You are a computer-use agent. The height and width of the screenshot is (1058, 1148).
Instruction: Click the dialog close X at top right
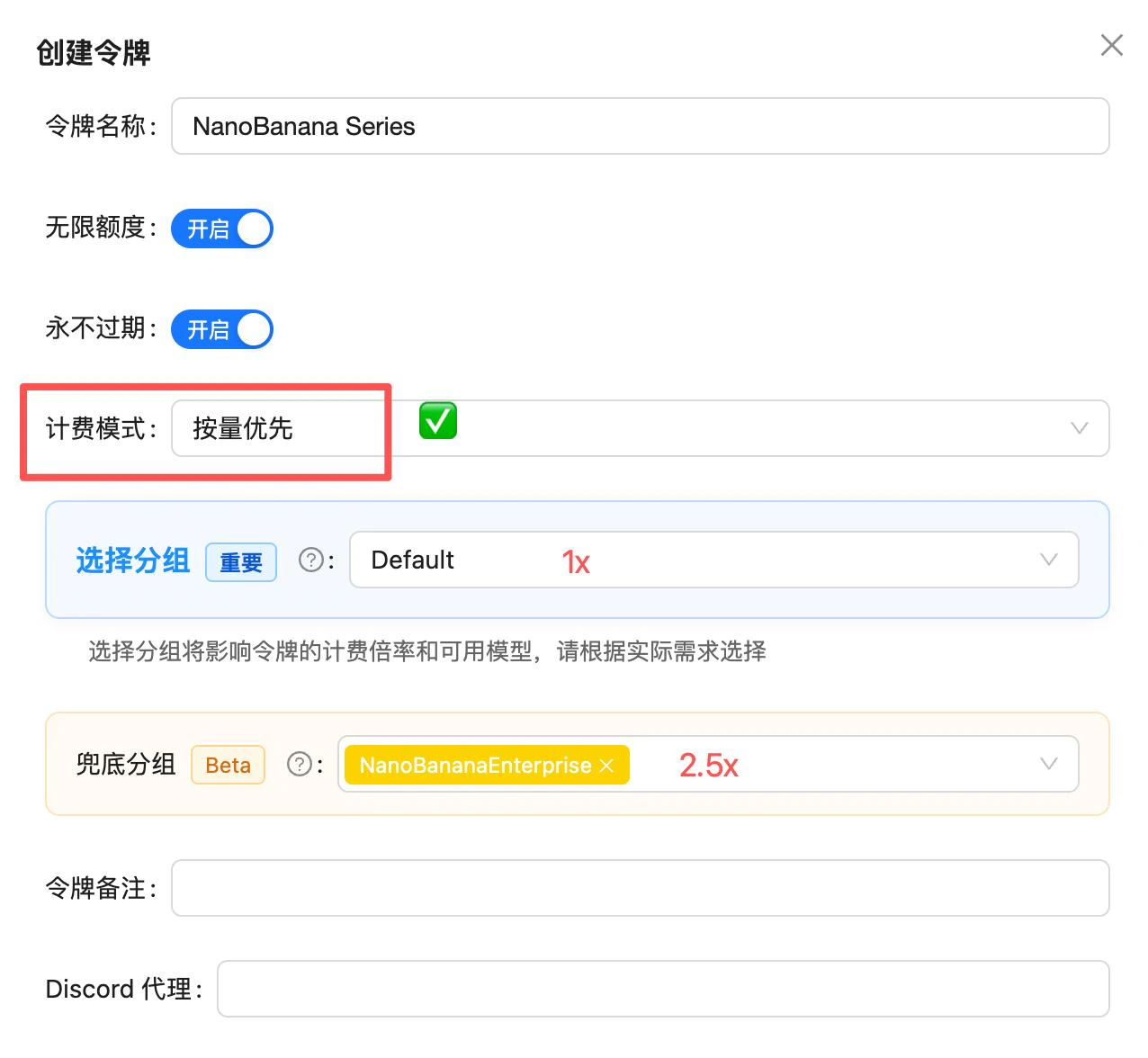tap(1112, 45)
